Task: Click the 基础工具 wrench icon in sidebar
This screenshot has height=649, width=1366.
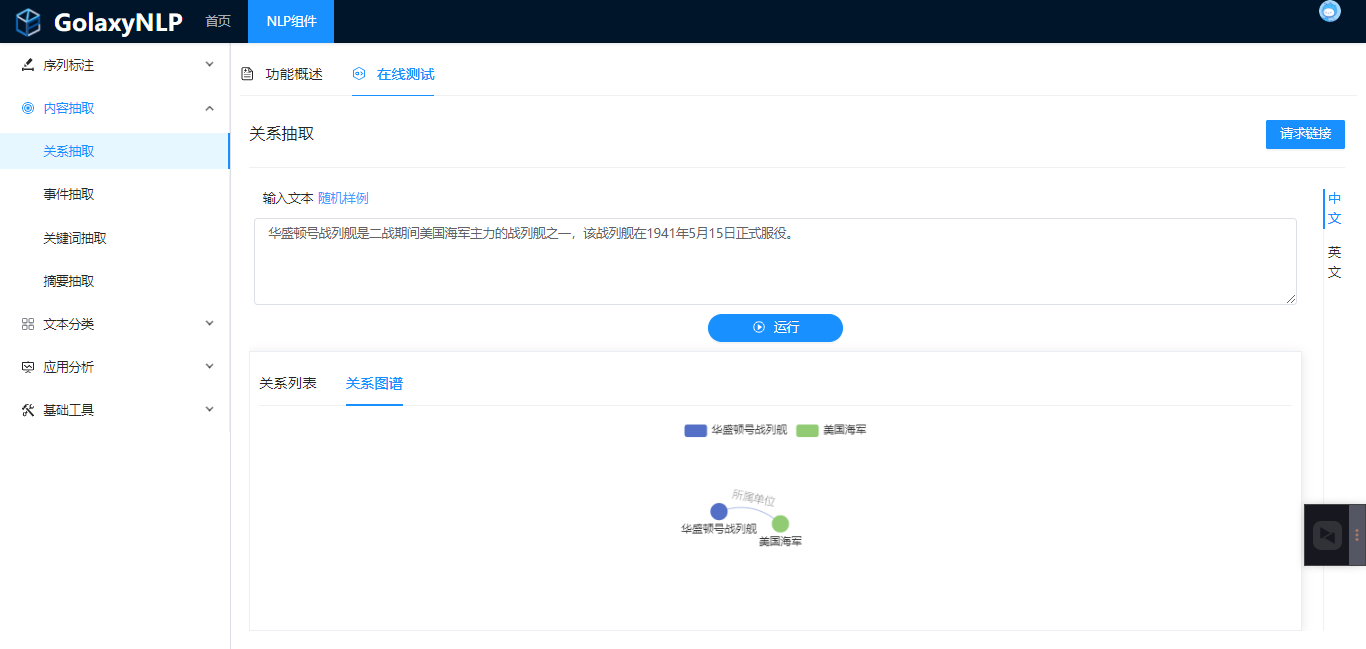Action: coord(28,410)
